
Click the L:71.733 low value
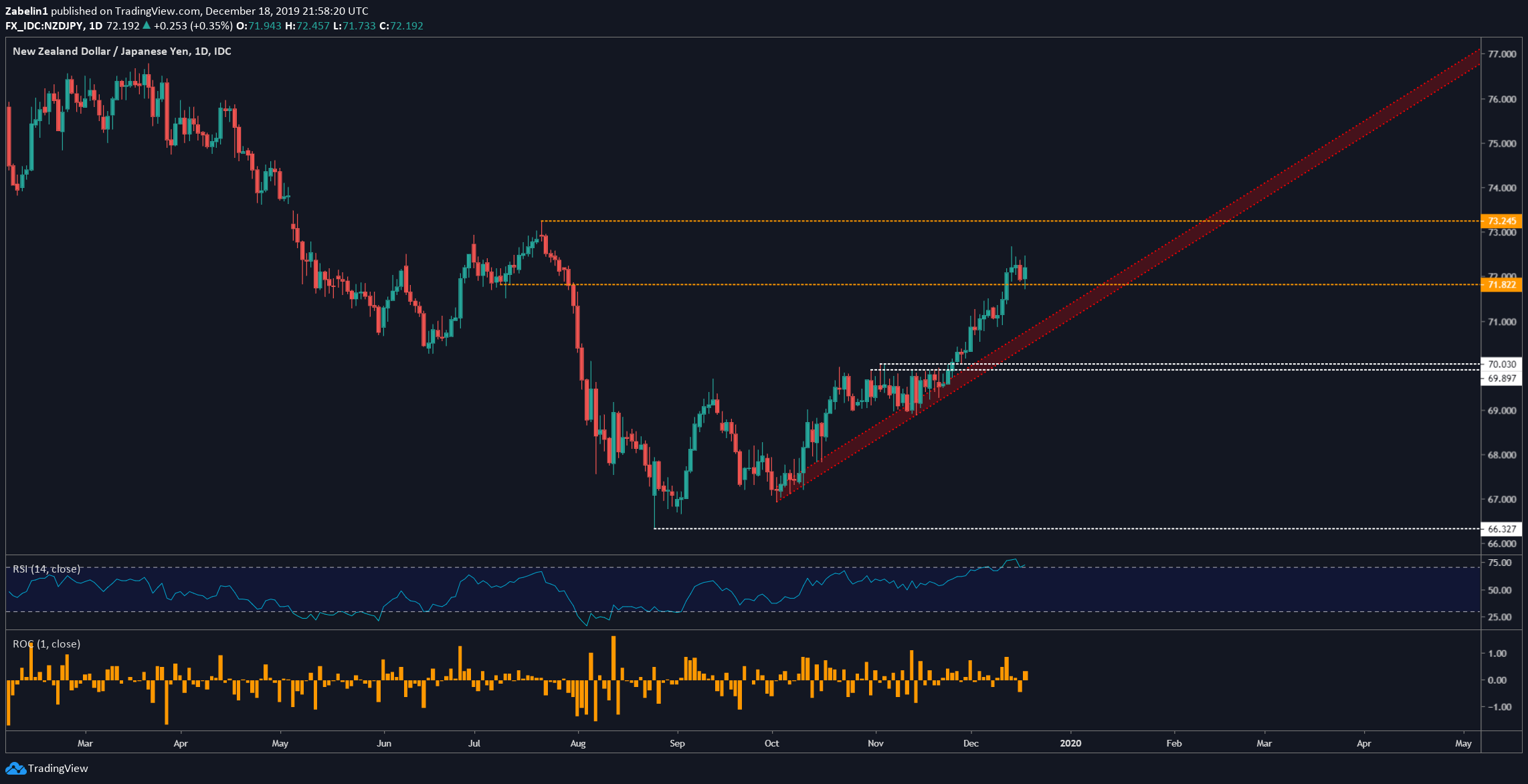pos(354,26)
